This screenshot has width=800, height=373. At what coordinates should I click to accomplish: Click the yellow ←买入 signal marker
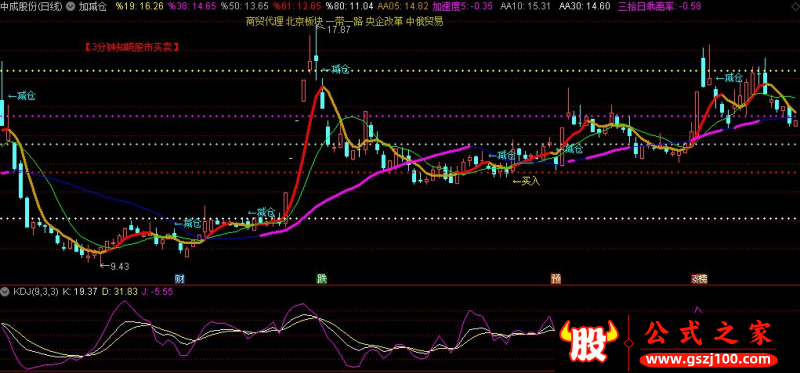tap(526, 181)
